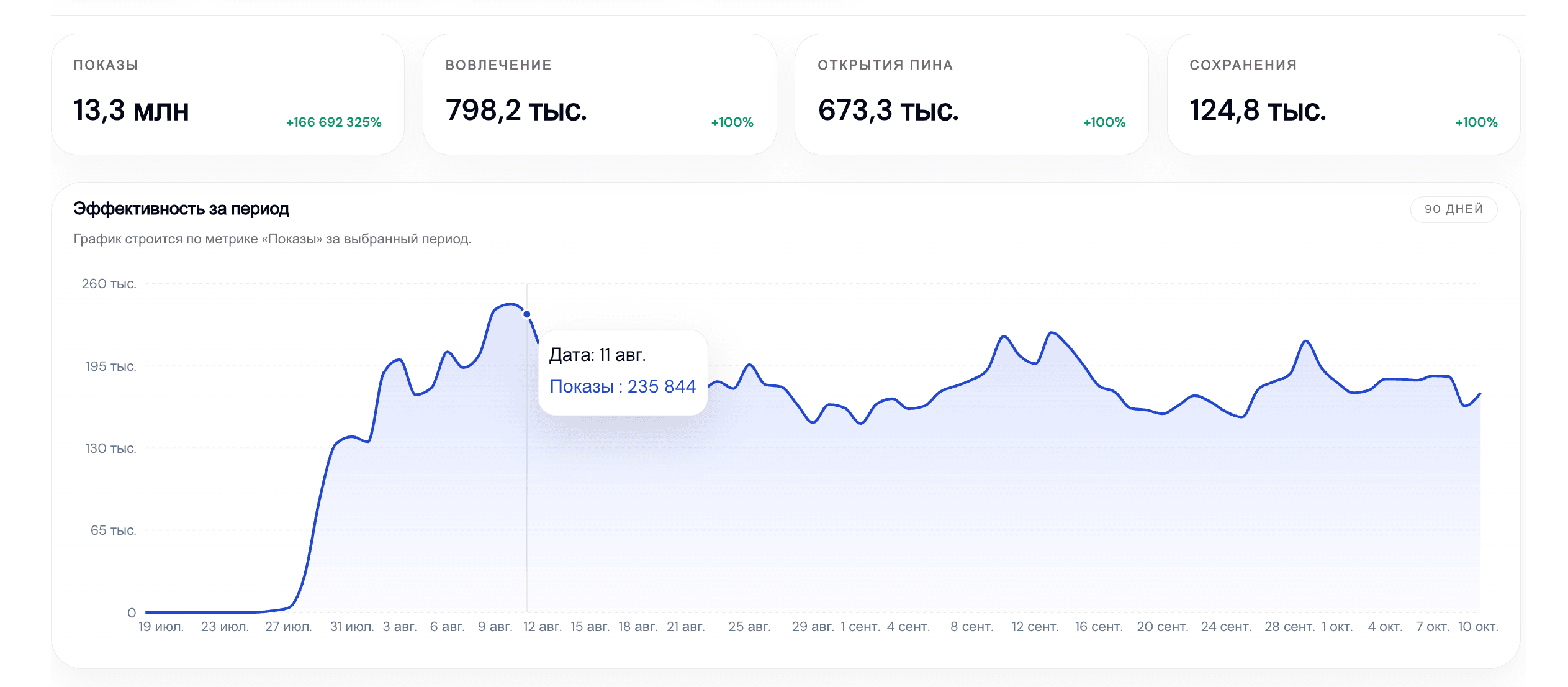Click the 27 июл. date label
Image resolution: width=1568 pixels, height=687 pixels.
pyautogui.click(x=288, y=627)
